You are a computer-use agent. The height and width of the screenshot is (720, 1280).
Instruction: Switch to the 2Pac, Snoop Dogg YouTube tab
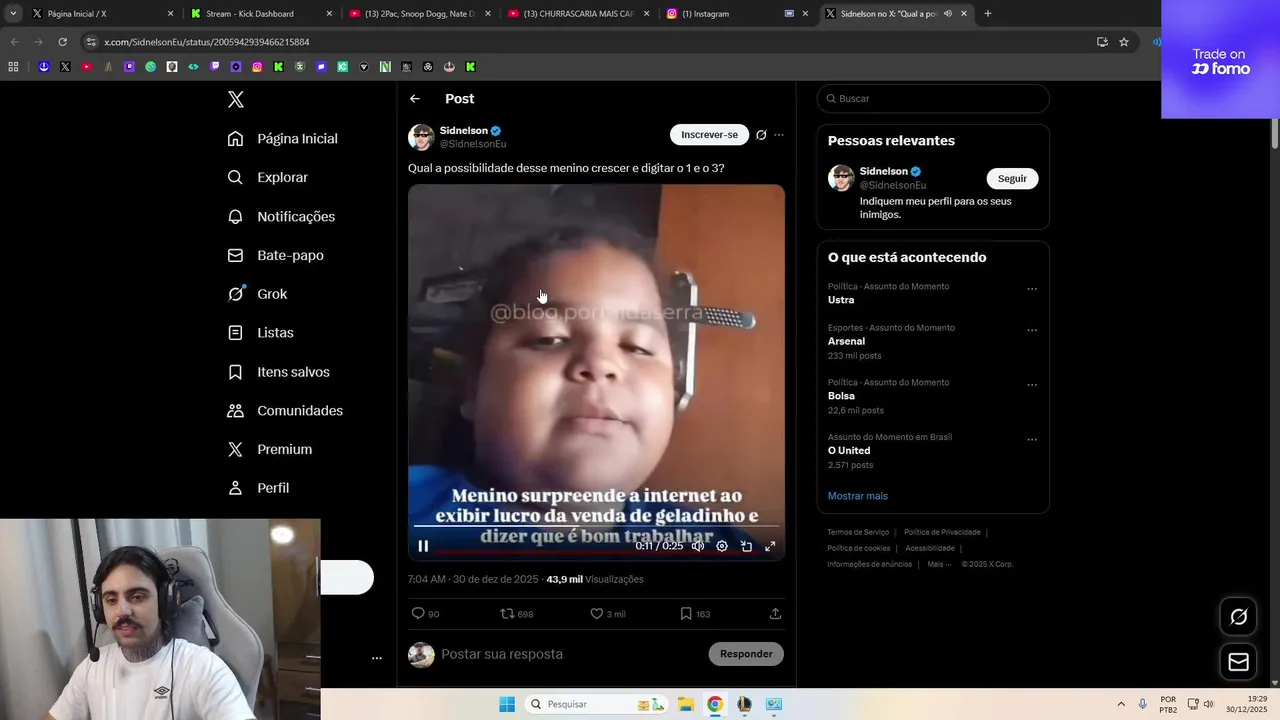coord(419,14)
